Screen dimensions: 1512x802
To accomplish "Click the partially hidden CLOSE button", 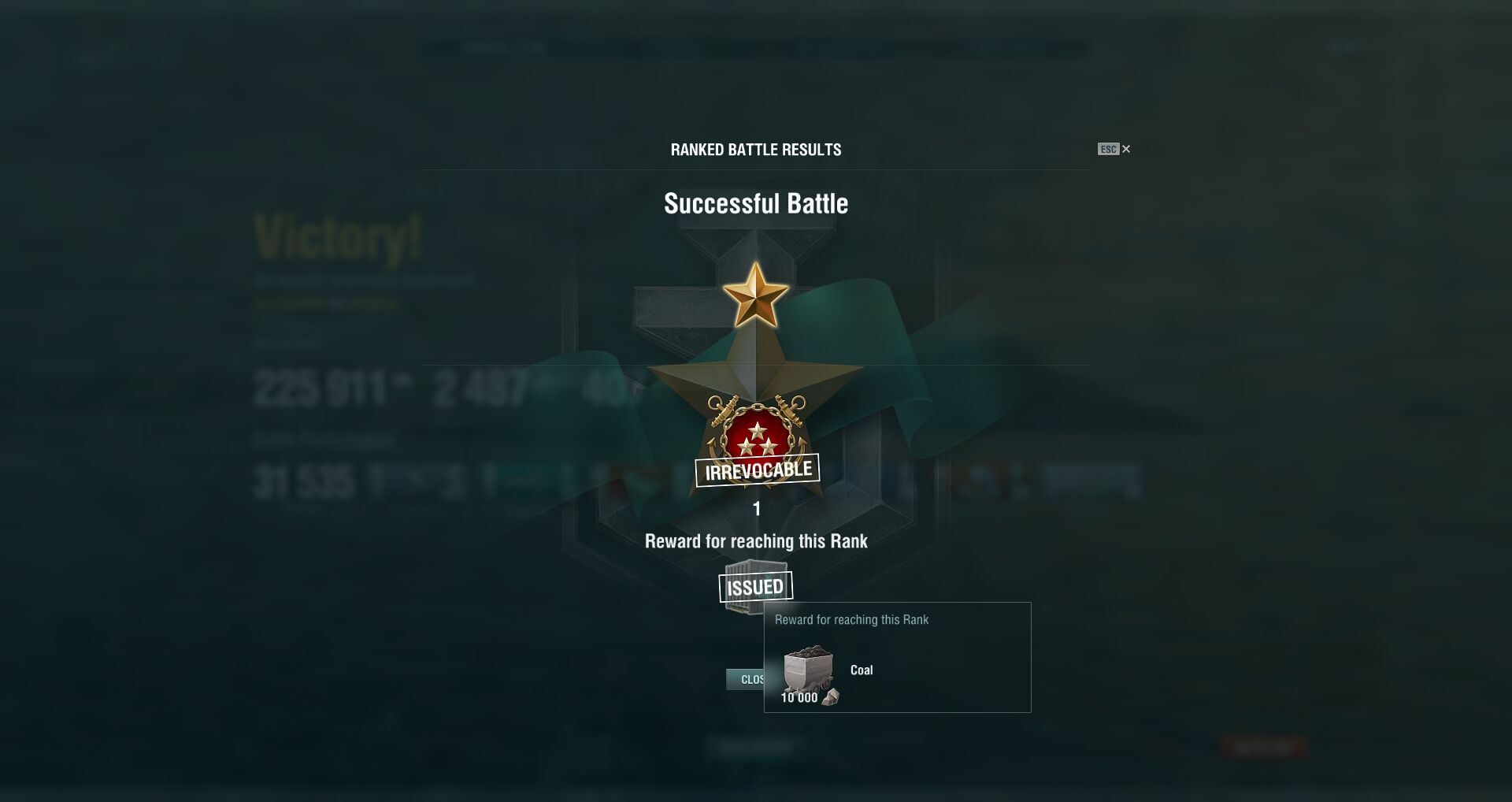I will click(x=745, y=679).
